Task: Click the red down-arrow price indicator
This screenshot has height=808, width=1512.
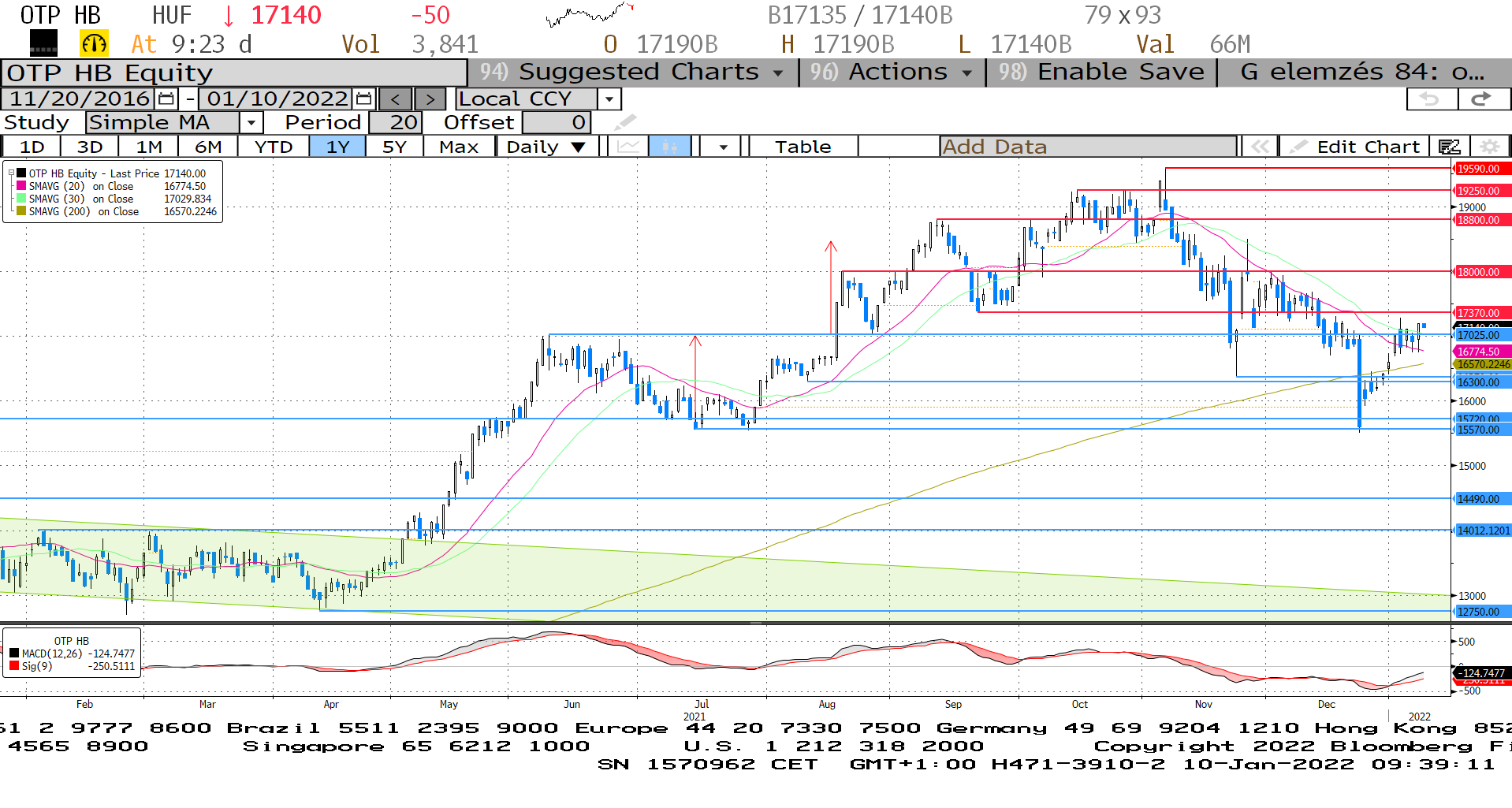Action: (229, 15)
